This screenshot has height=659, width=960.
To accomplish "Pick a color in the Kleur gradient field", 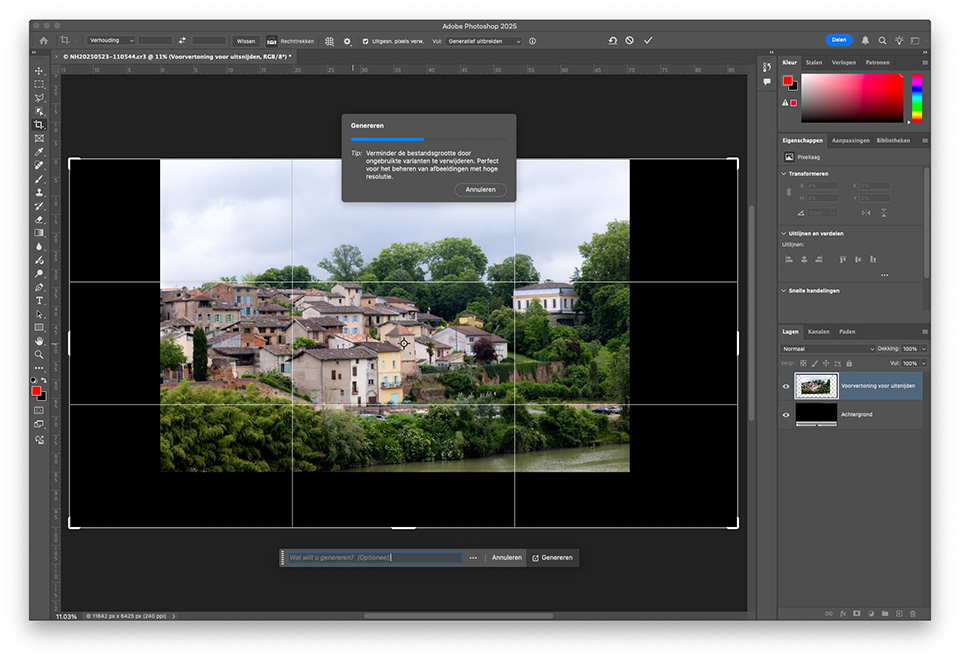I will click(x=852, y=98).
